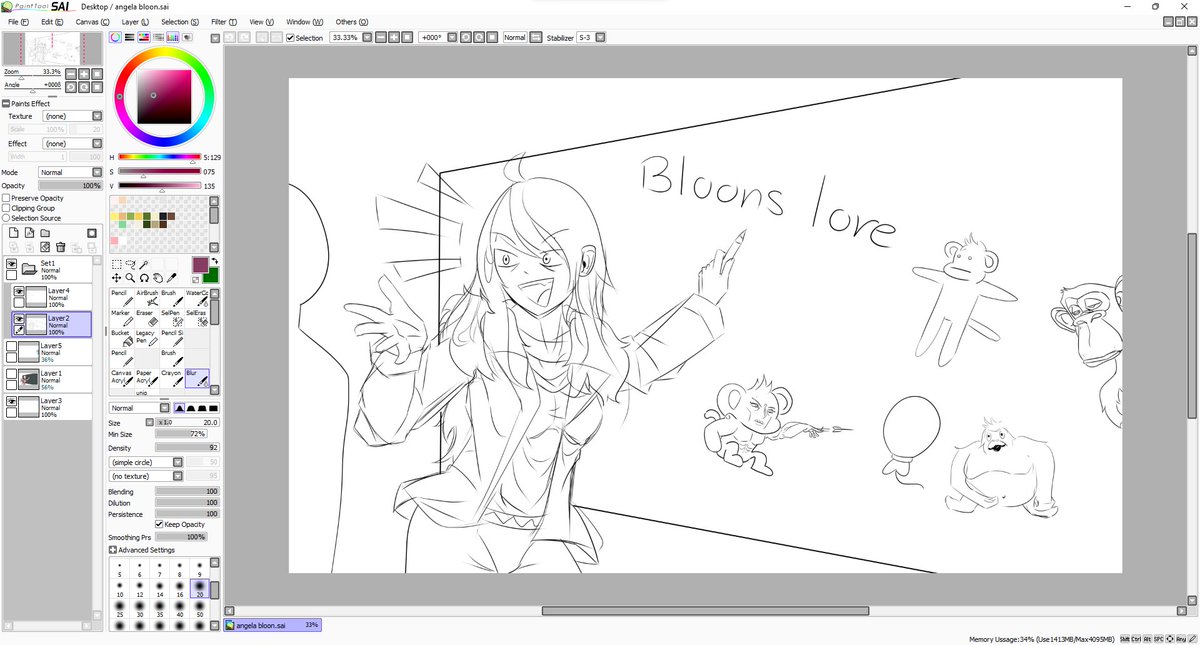
Task: Select the Zoom magnifier tool
Action: click(131, 278)
